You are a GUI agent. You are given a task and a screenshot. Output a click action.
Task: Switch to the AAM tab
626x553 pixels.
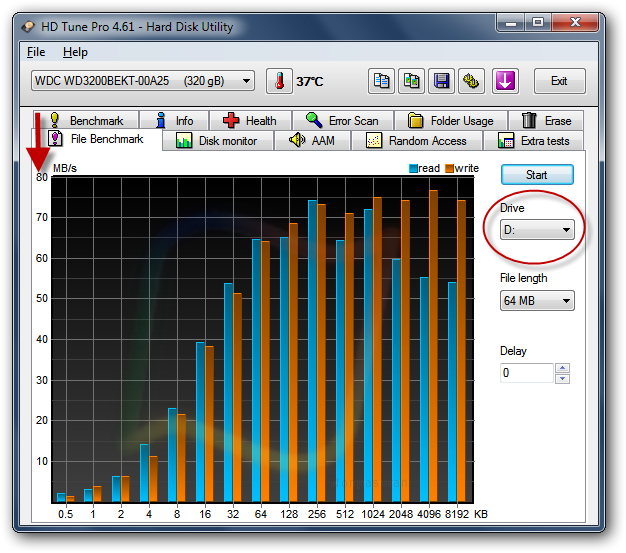(312, 141)
